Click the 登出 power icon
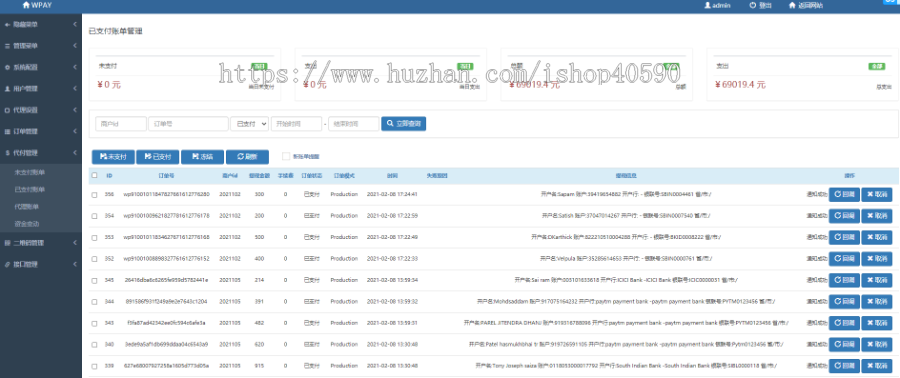The height and width of the screenshot is (378, 900). click(x=752, y=5)
